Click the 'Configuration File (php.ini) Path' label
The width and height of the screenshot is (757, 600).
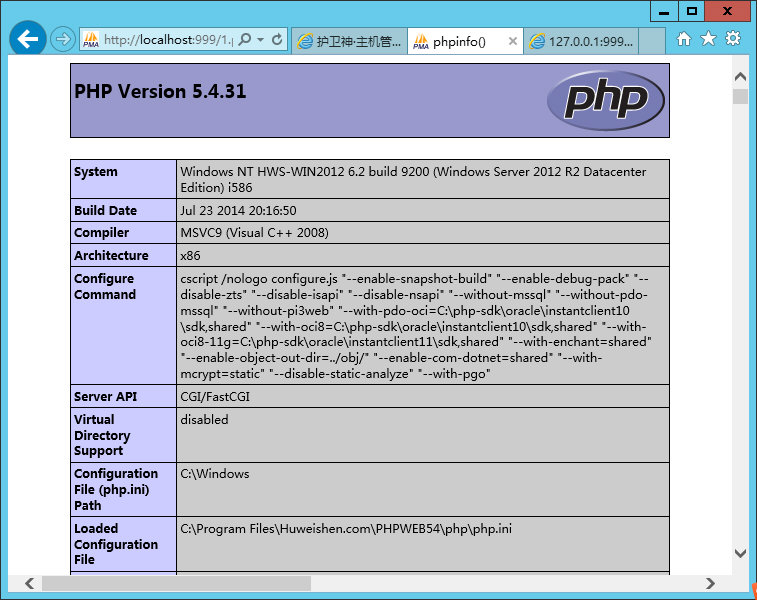pyautogui.click(x=116, y=489)
